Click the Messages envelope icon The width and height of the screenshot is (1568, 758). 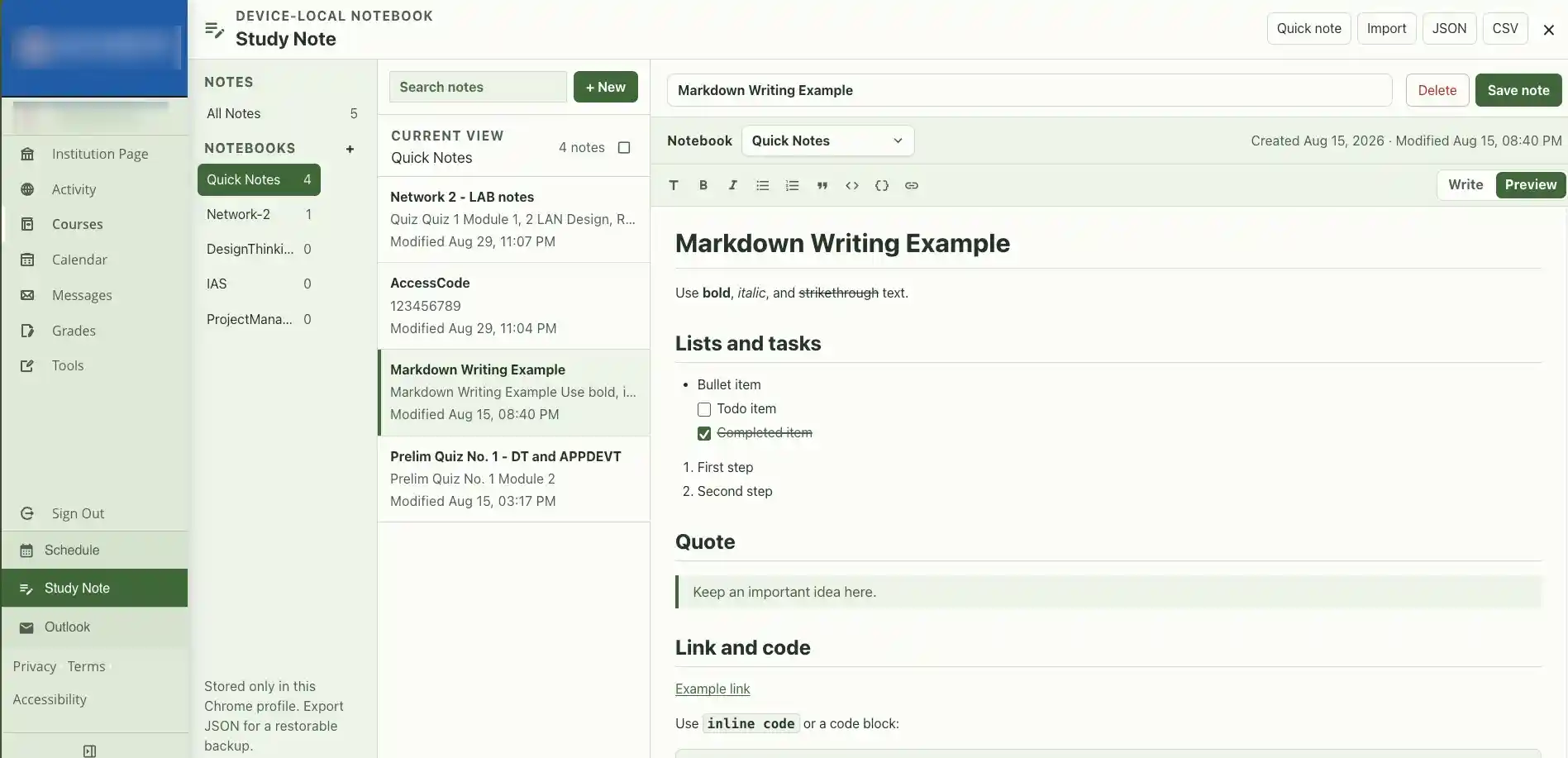point(27,295)
